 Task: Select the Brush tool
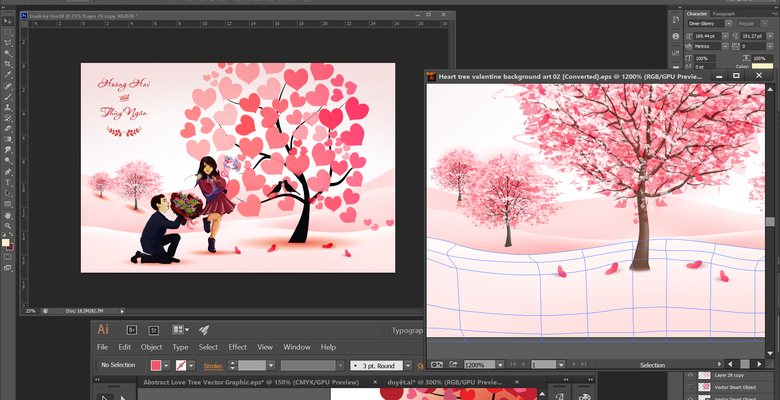[x=8, y=97]
